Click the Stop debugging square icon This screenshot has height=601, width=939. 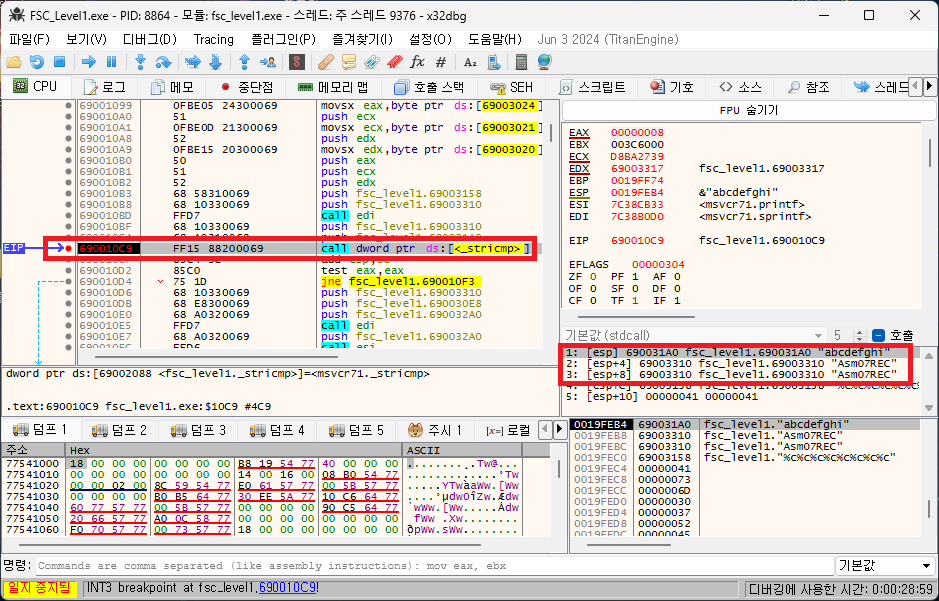point(59,62)
